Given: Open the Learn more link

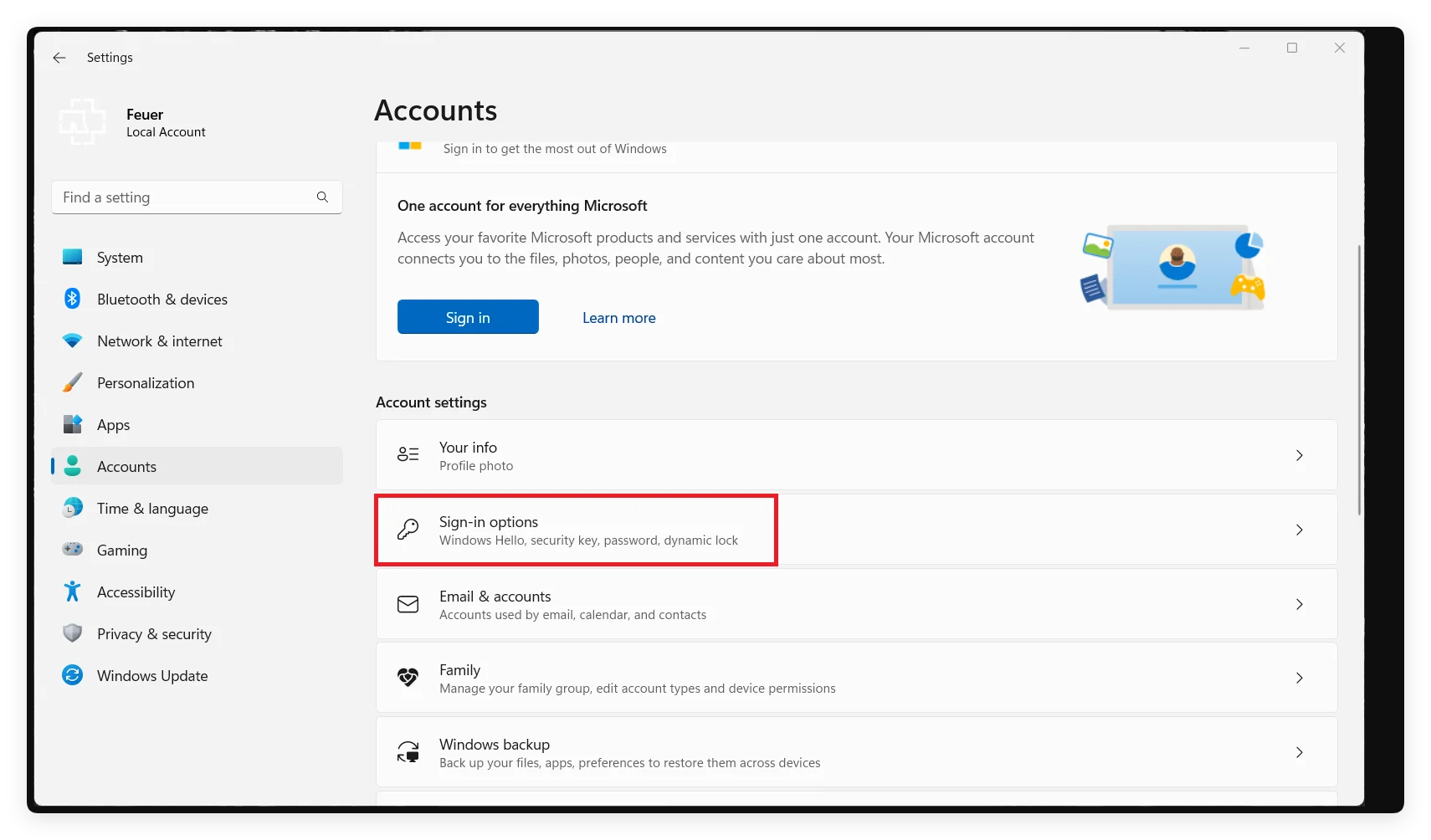Looking at the screenshot, I should tap(619, 317).
